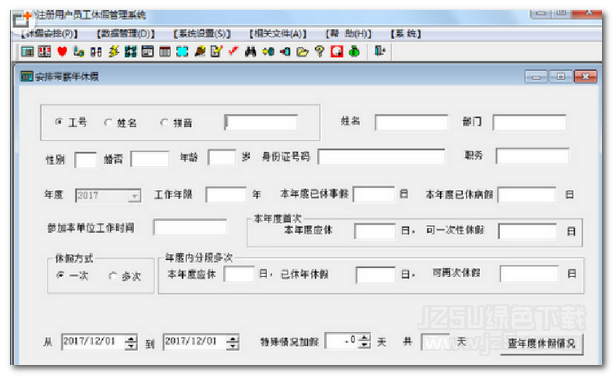Click the red square white circle icon
Viewport: 613px width, 376px height.
pos(337,52)
